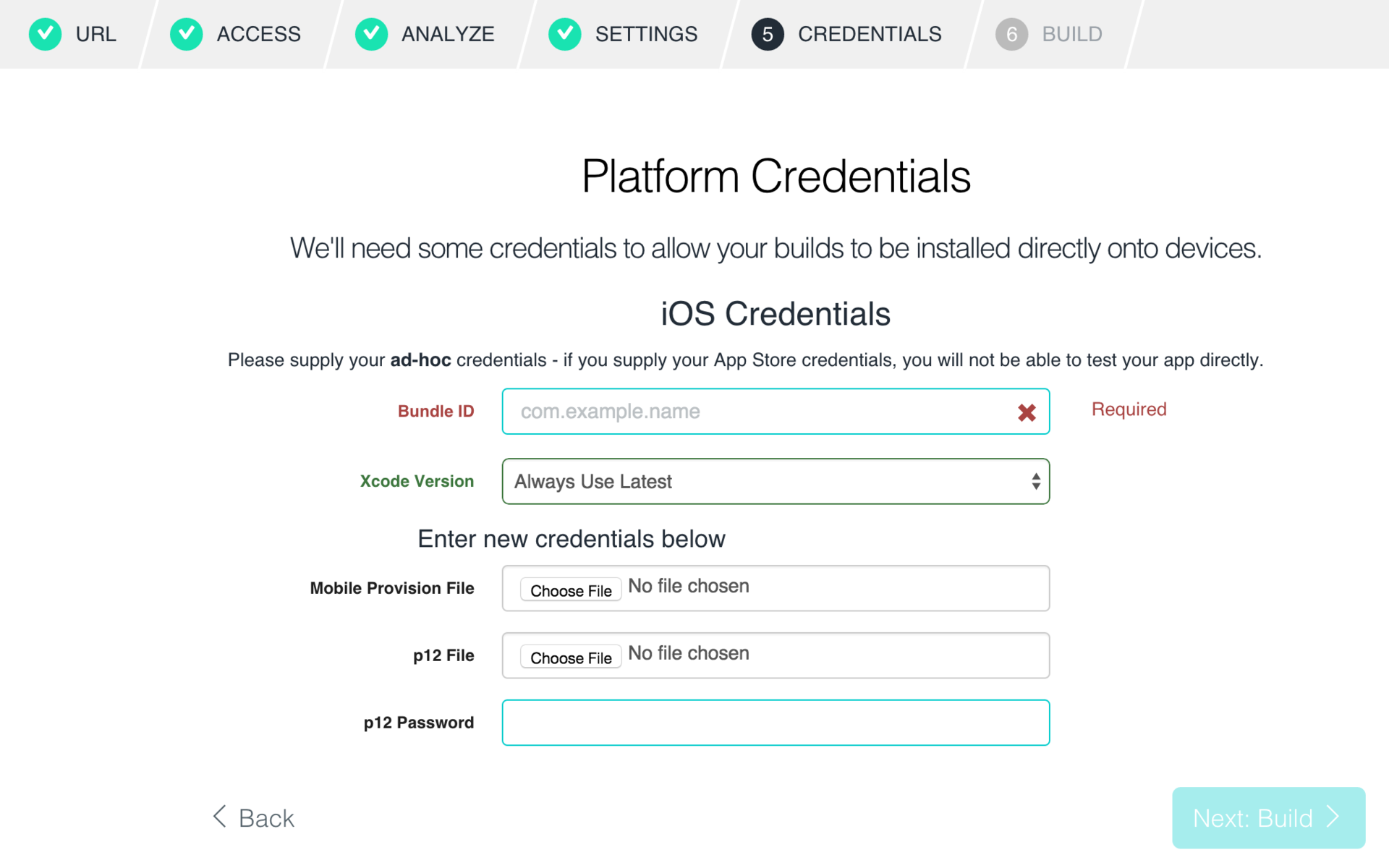Click Choose File for Mobile Provision
Image resolution: width=1389 pixels, height=868 pixels.
click(568, 589)
